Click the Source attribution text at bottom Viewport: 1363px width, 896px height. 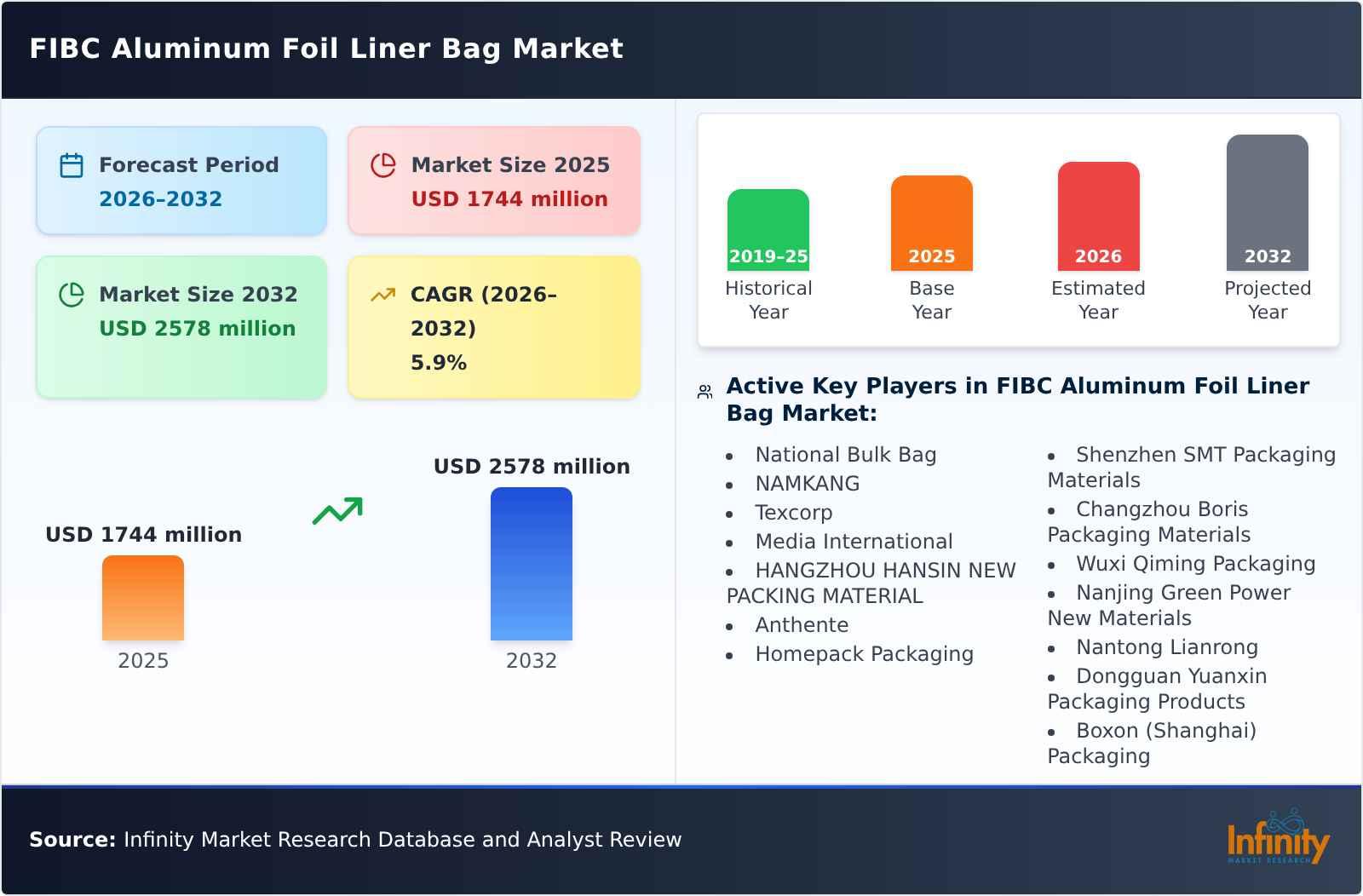tap(355, 839)
